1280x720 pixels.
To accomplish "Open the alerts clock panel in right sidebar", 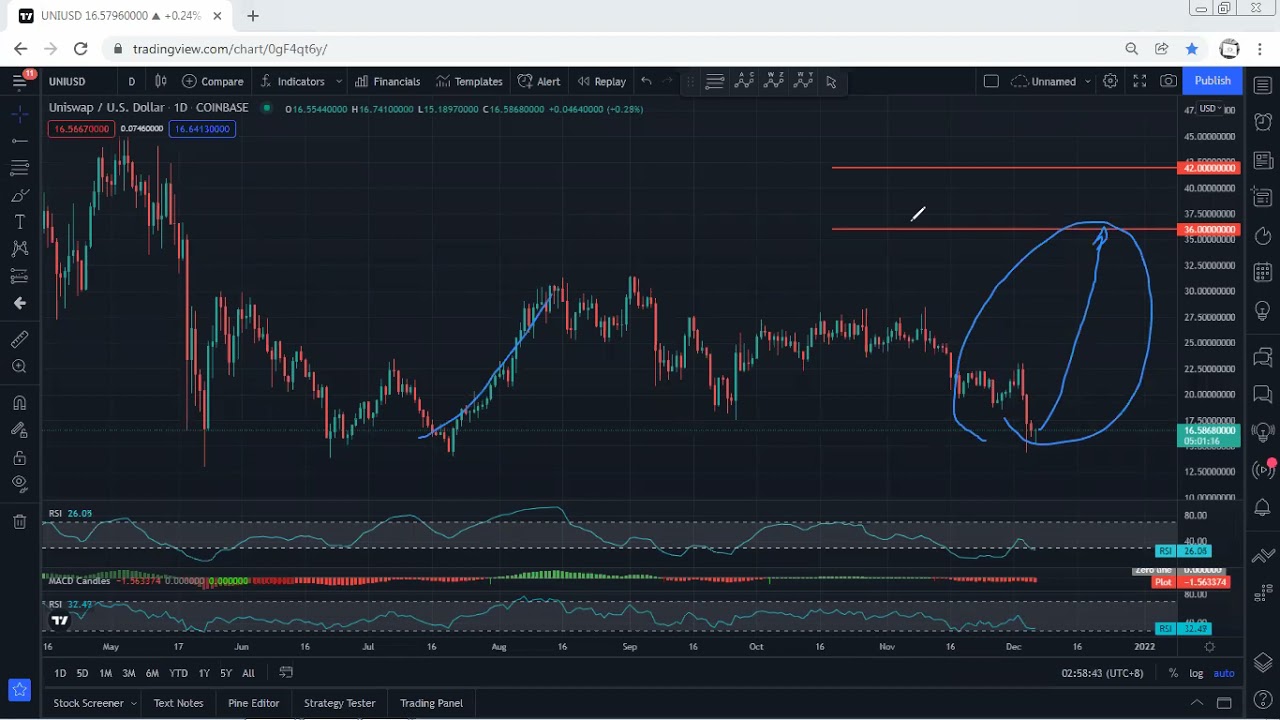I will [x=1262, y=121].
